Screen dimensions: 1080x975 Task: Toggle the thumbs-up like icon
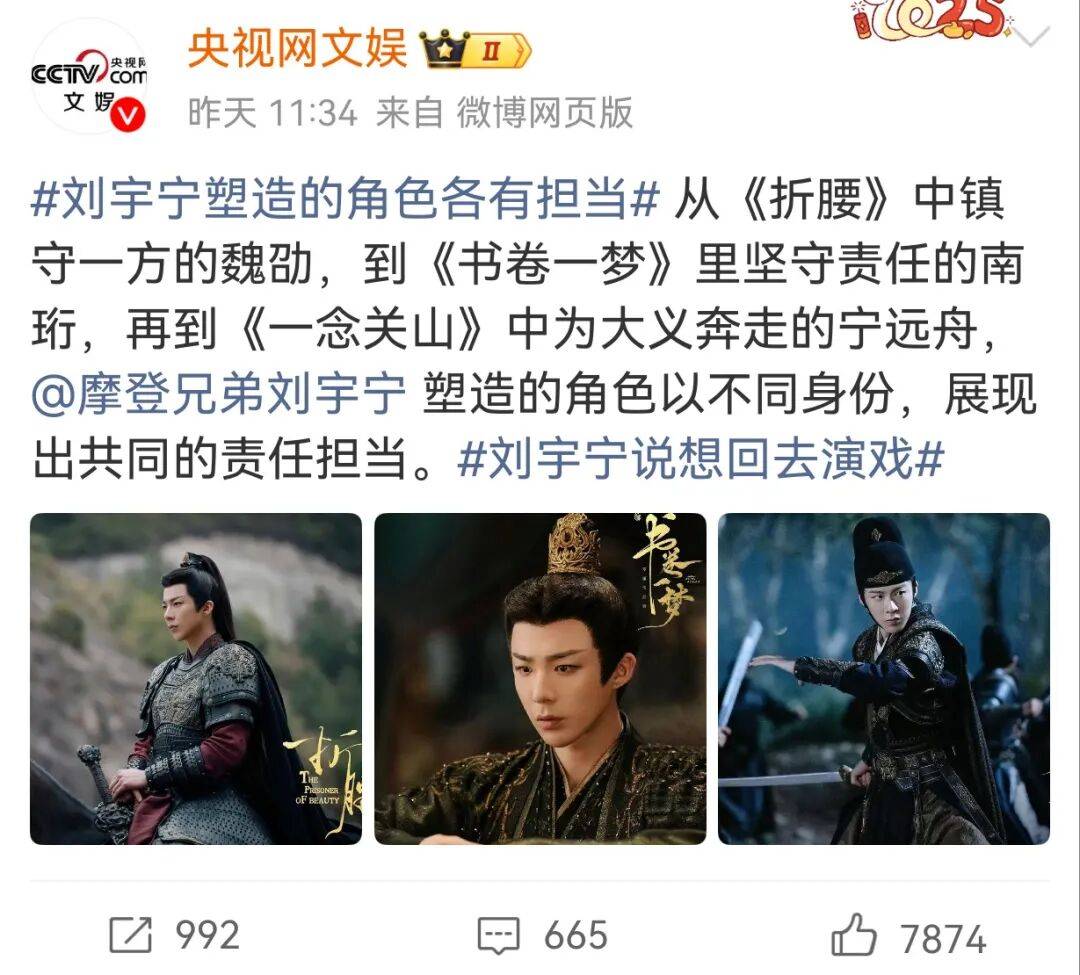853,935
